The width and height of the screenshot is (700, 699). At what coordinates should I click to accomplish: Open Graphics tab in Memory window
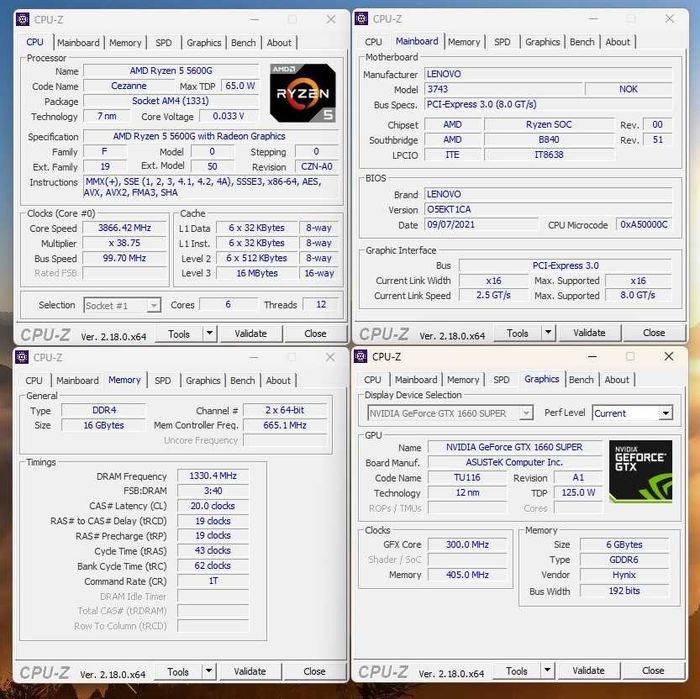coord(203,381)
